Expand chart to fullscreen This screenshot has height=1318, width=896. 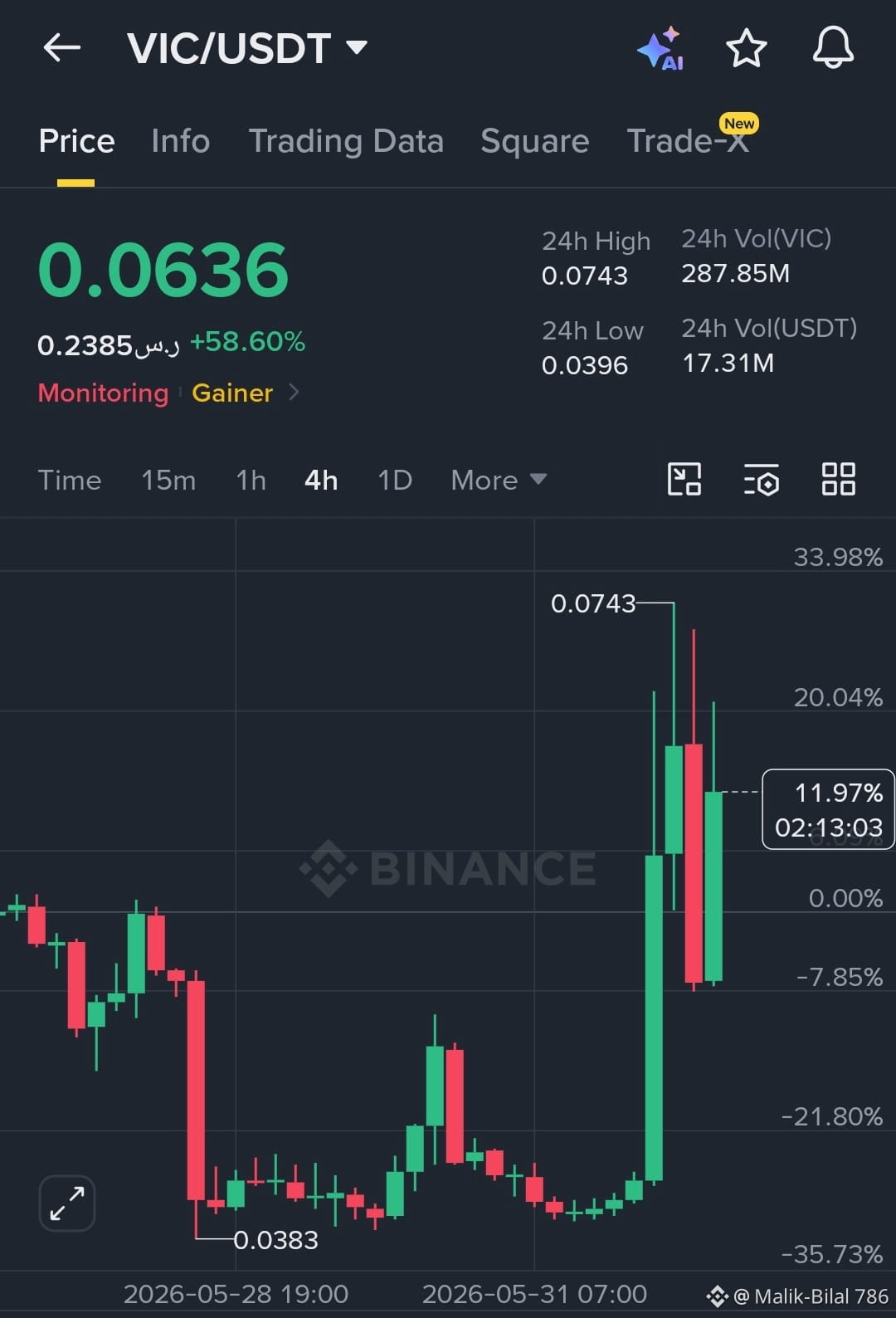coord(67,1203)
